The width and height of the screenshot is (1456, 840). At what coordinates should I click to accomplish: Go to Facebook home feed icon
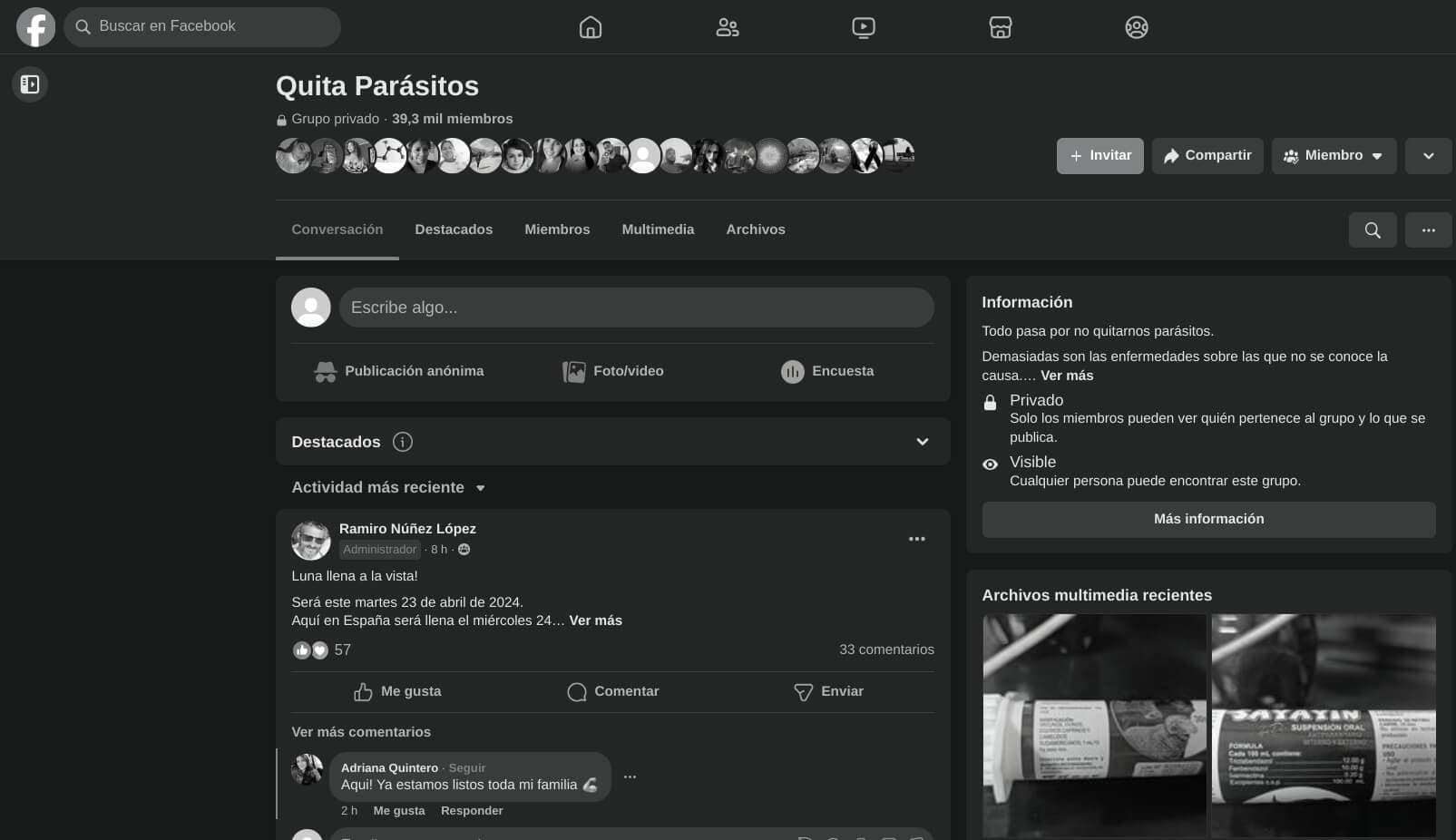click(x=591, y=27)
